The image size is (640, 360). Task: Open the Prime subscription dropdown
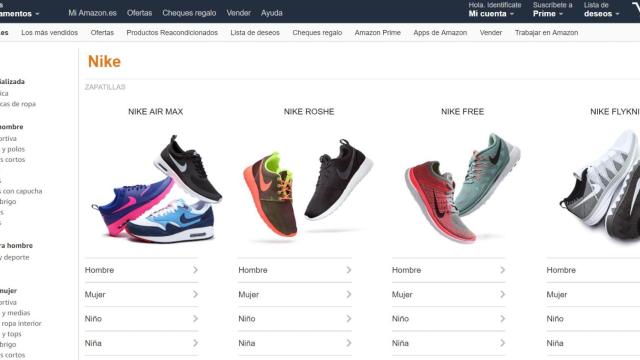pos(552,9)
